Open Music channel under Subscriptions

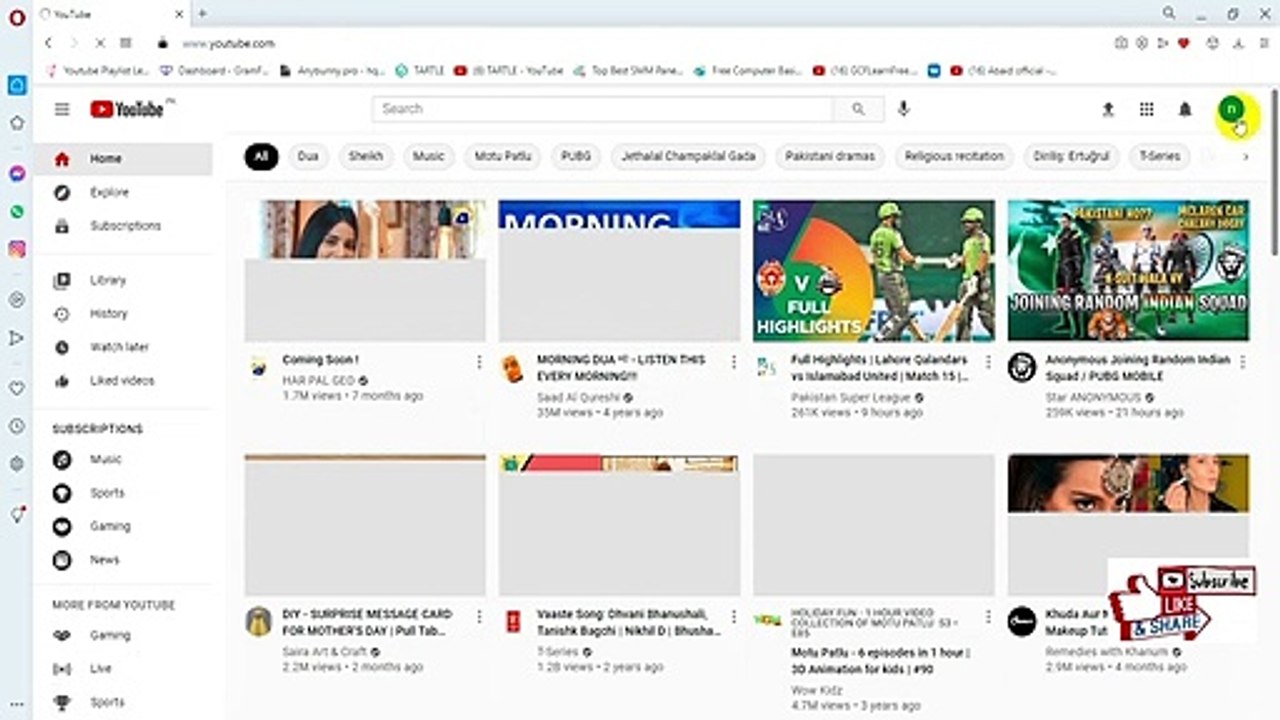pos(123,460)
